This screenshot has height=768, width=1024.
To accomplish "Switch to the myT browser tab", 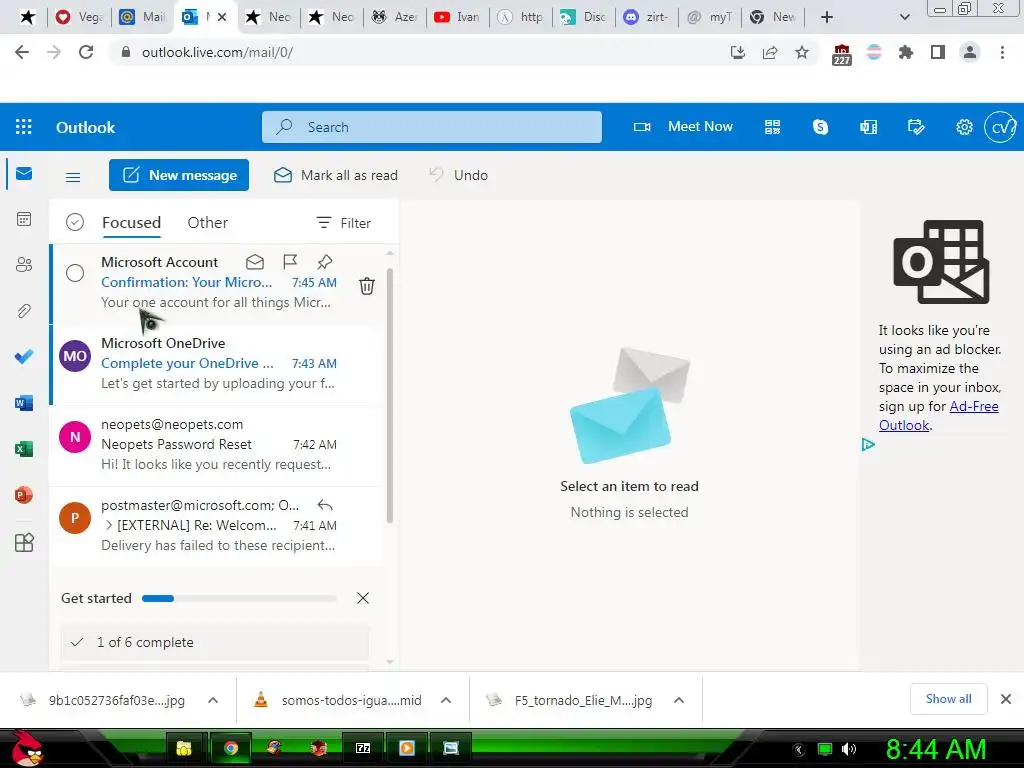I will (x=710, y=17).
